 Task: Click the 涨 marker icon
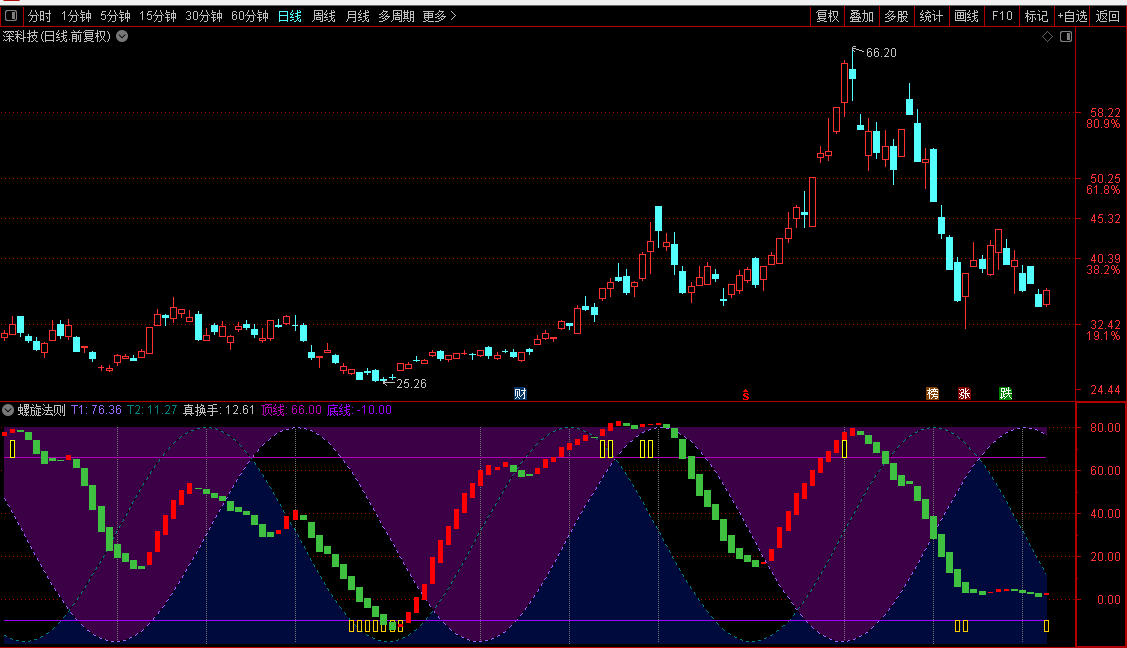pyautogui.click(x=965, y=393)
